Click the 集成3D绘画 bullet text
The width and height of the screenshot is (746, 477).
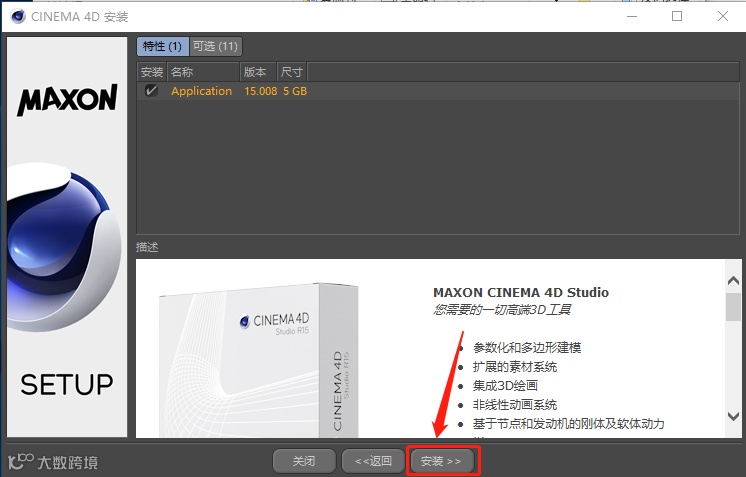pos(505,386)
